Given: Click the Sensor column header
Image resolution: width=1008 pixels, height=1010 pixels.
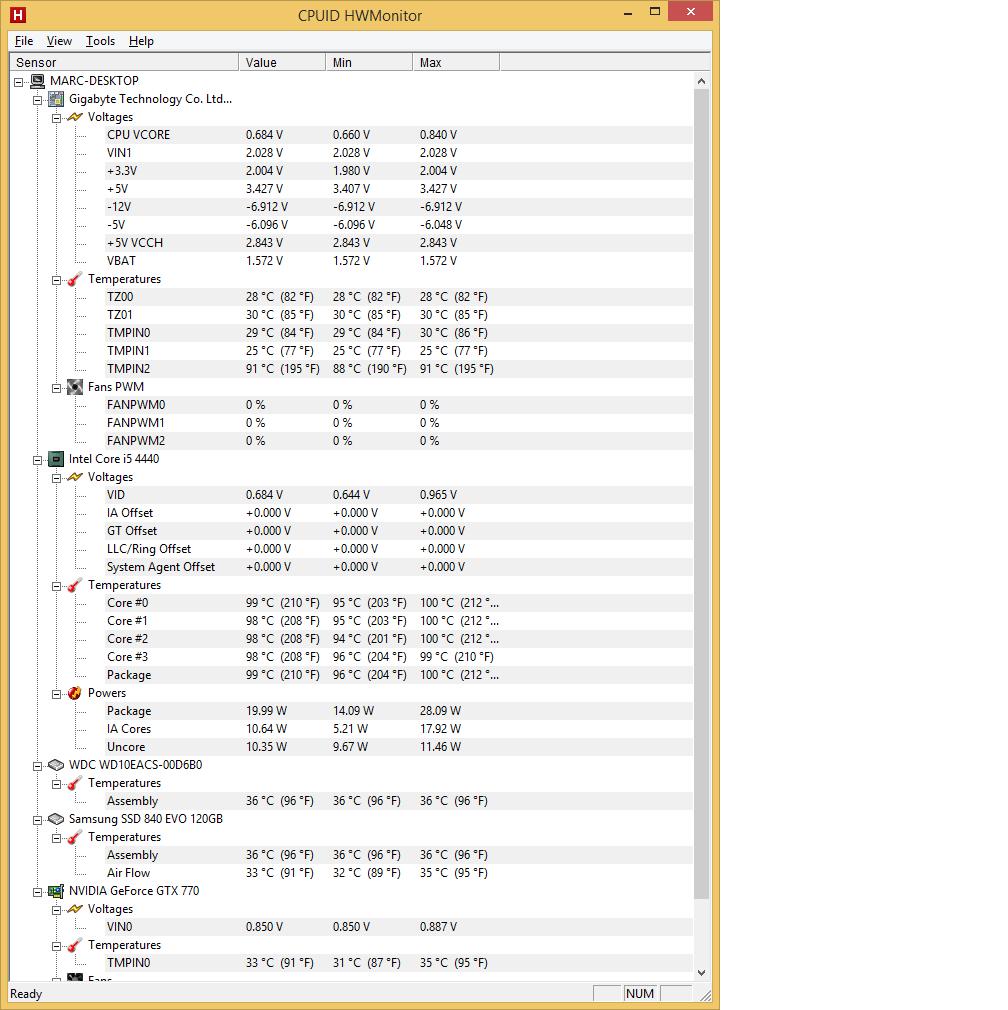Looking at the screenshot, I should (x=124, y=62).
